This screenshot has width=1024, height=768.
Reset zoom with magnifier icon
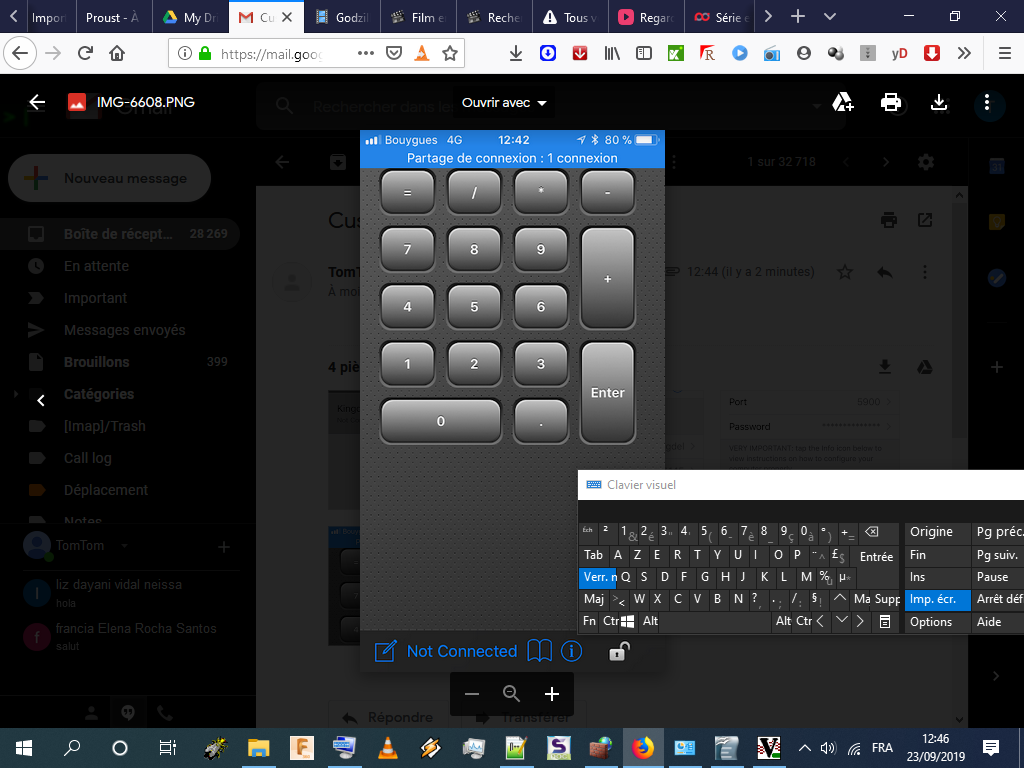511,694
